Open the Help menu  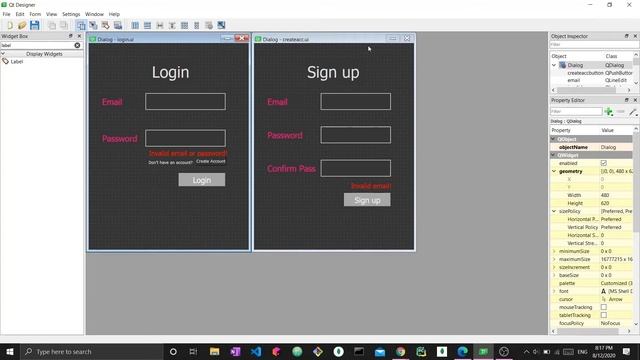click(x=114, y=14)
